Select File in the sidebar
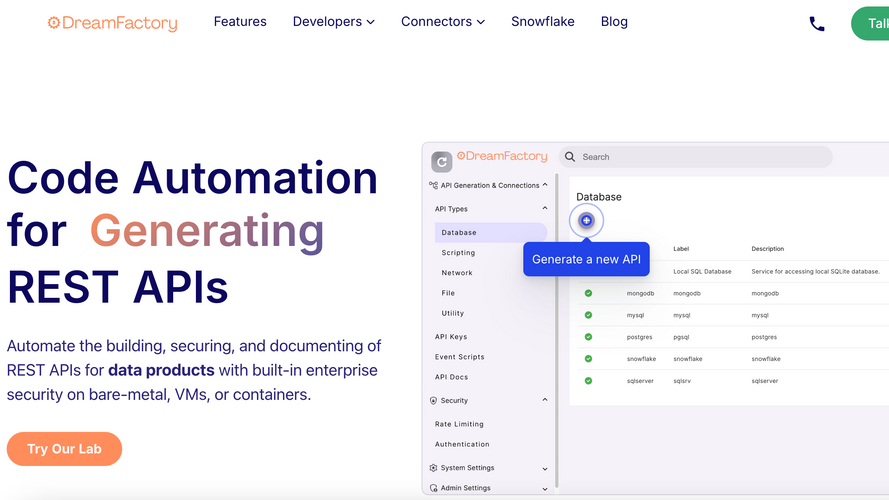The image size is (889, 500). [448, 293]
